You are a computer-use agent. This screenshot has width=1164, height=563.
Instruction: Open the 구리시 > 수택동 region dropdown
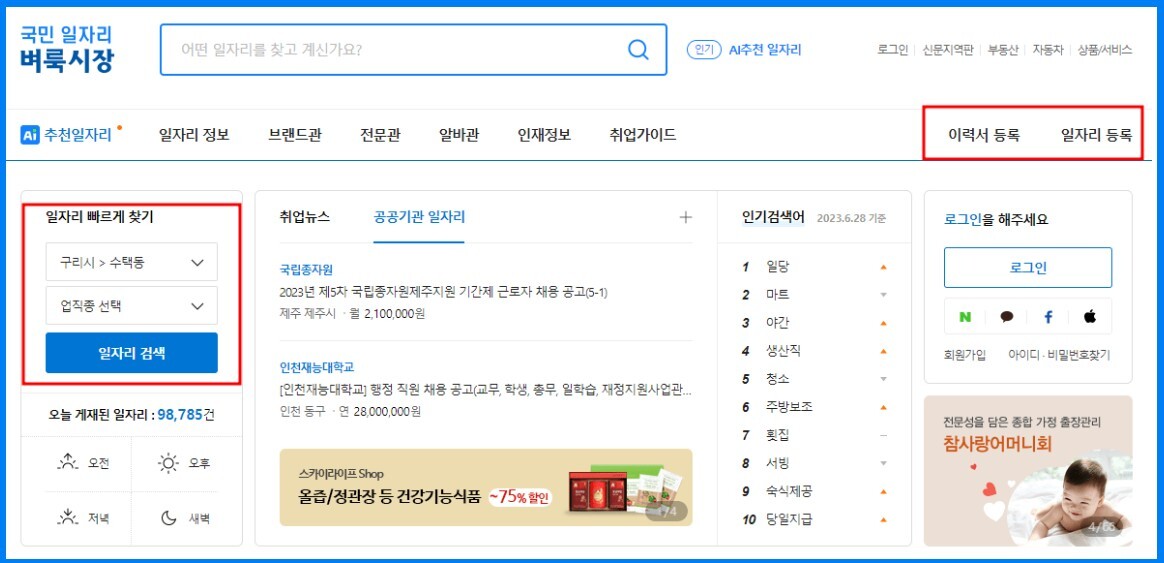(131, 261)
